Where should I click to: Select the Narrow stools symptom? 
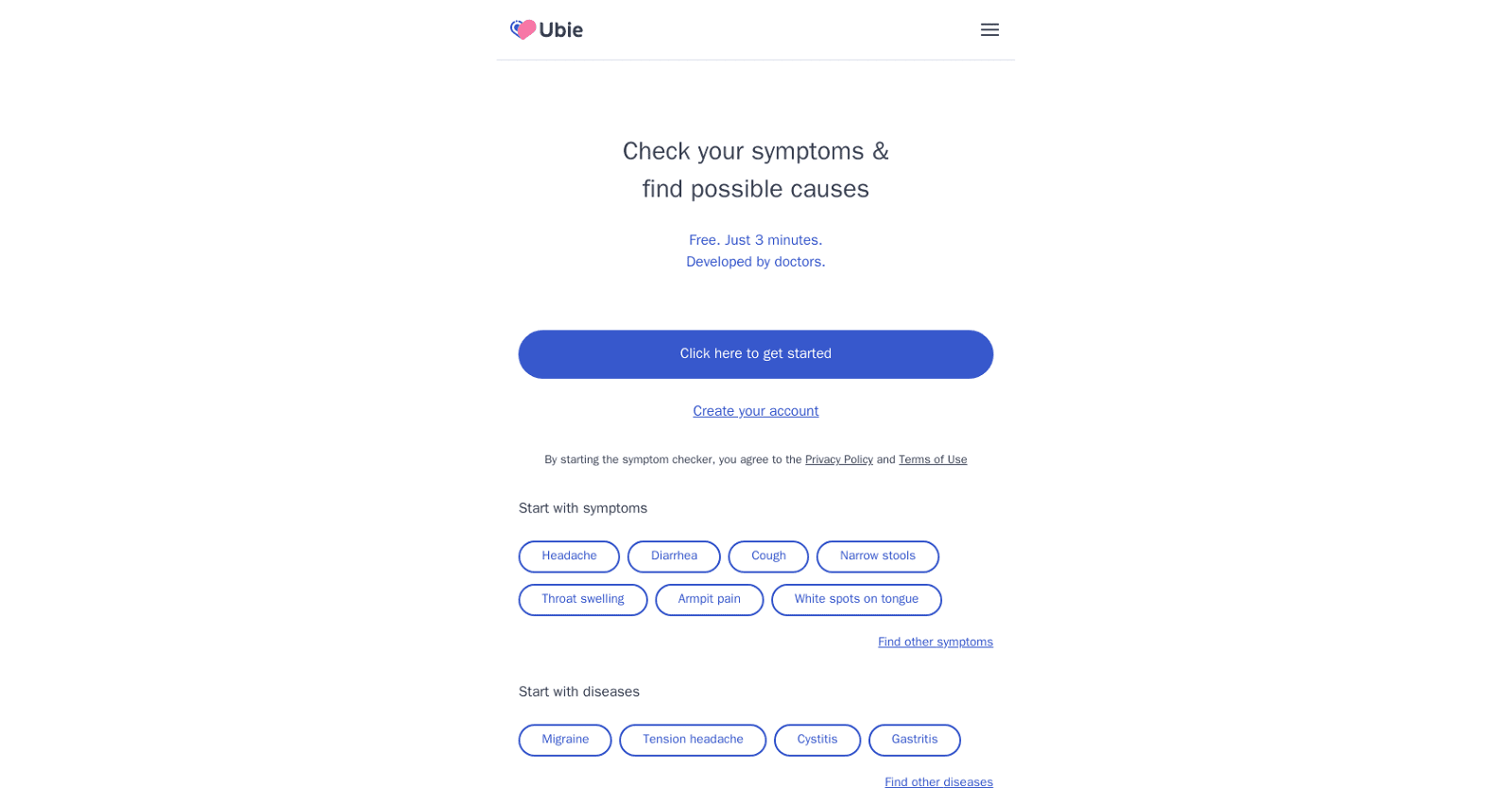pyautogui.click(x=877, y=557)
